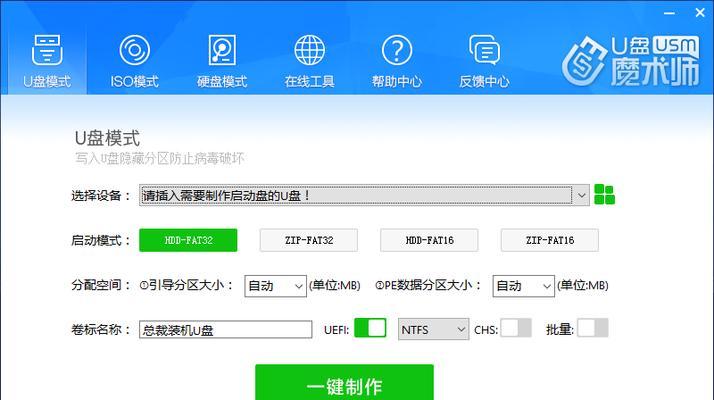
Task: Open 在线工具 globe icon
Action: click(309, 50)
